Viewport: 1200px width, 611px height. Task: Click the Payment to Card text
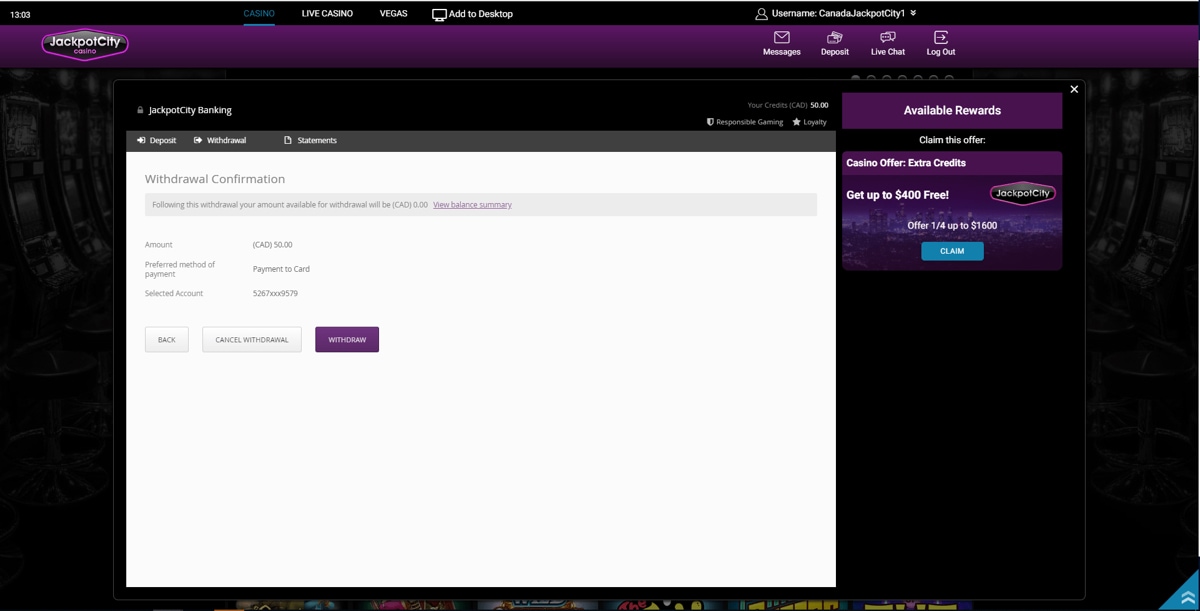(281, 269)
